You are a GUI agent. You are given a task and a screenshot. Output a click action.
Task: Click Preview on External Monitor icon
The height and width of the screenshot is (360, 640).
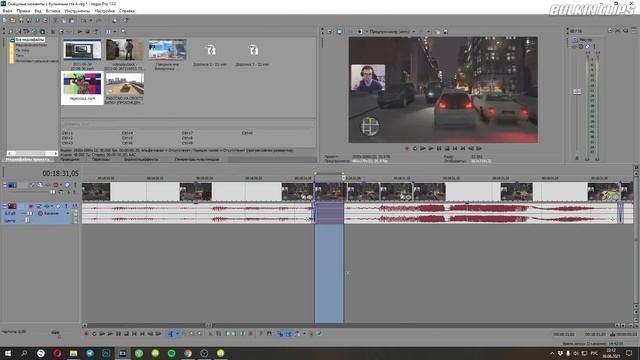click(340, 31)
